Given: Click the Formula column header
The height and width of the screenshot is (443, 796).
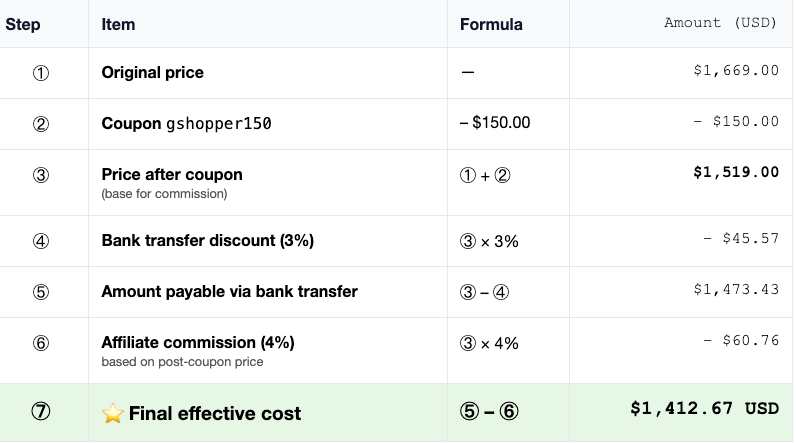Looking at the screenshot, I should click(491, 24).
